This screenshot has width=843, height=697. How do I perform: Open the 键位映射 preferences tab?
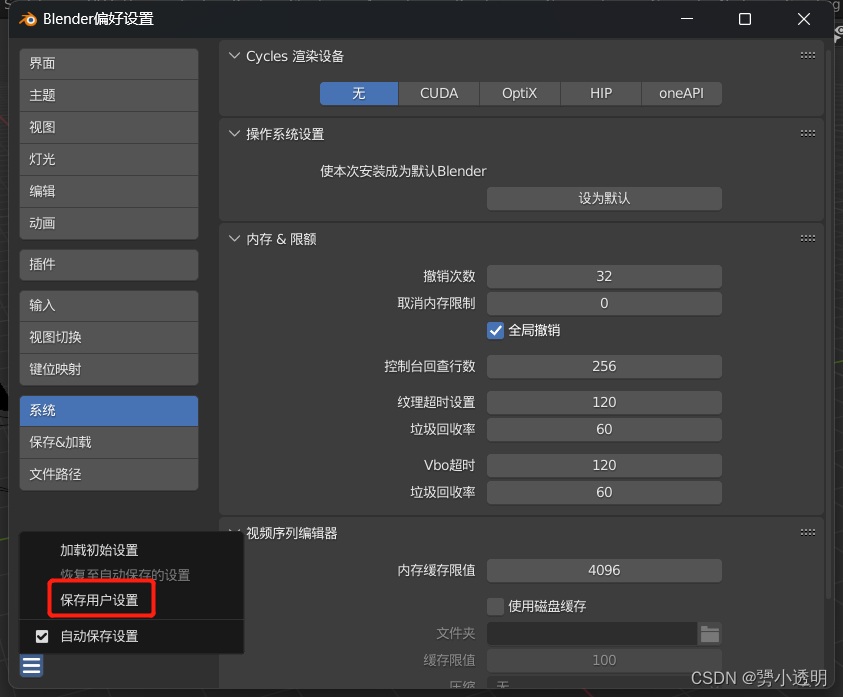(x=109, y=369)
